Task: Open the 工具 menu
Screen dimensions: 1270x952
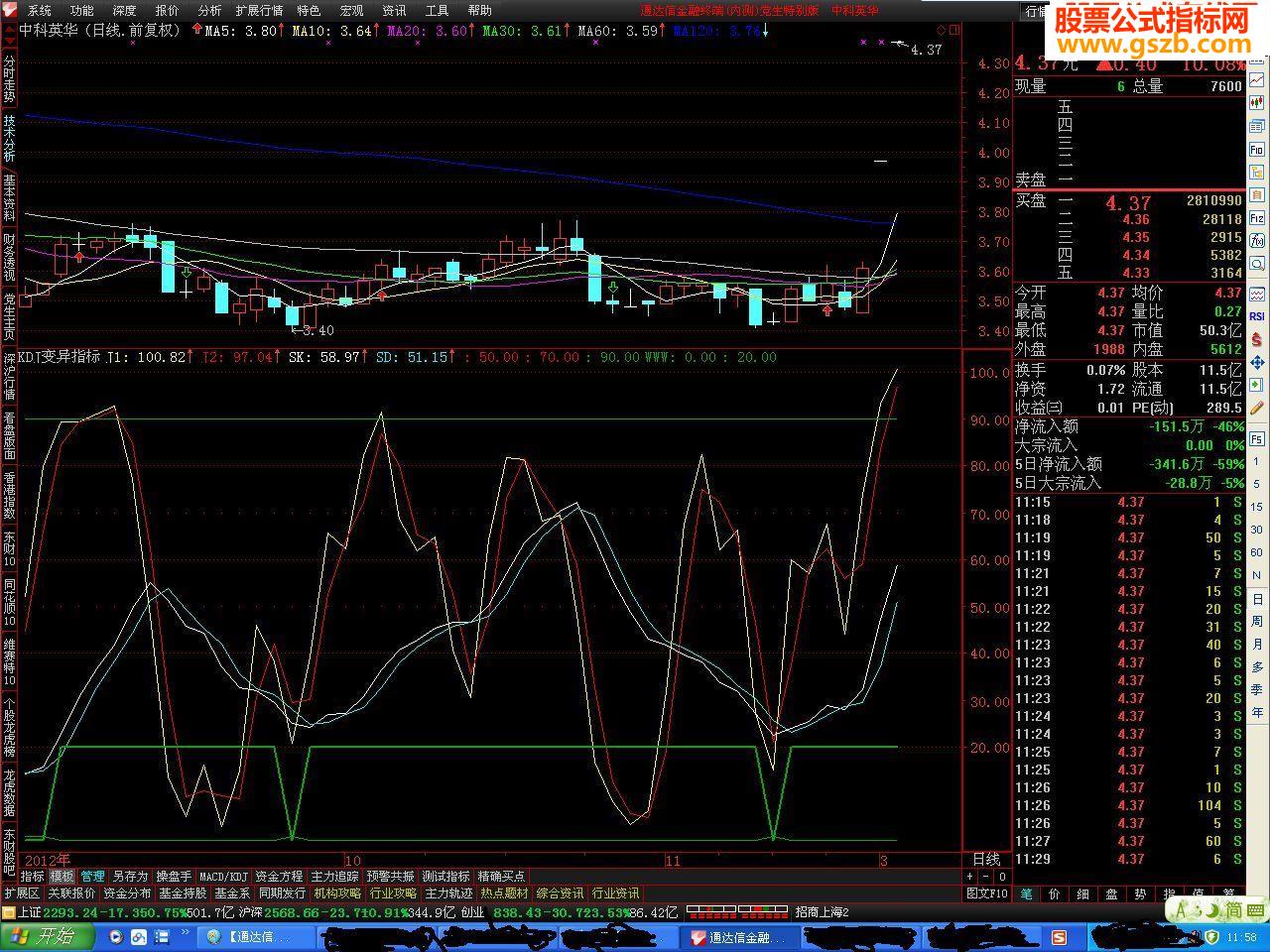Action: [437, 10]
